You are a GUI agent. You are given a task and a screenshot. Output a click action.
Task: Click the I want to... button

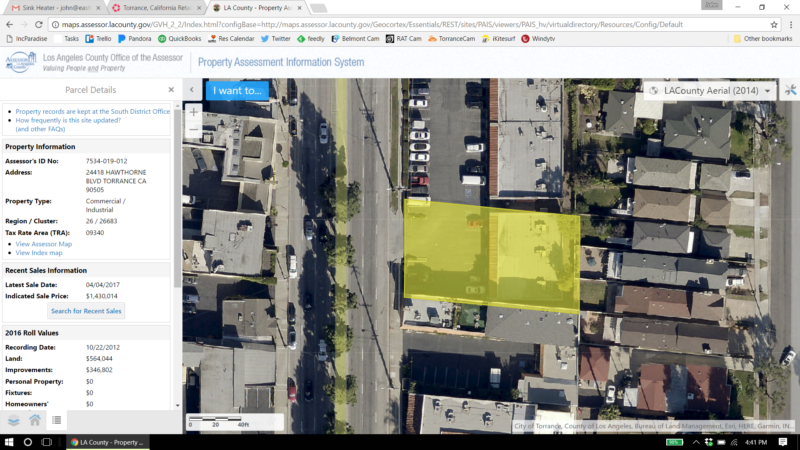pyautogui.click(x=237, y=91)
